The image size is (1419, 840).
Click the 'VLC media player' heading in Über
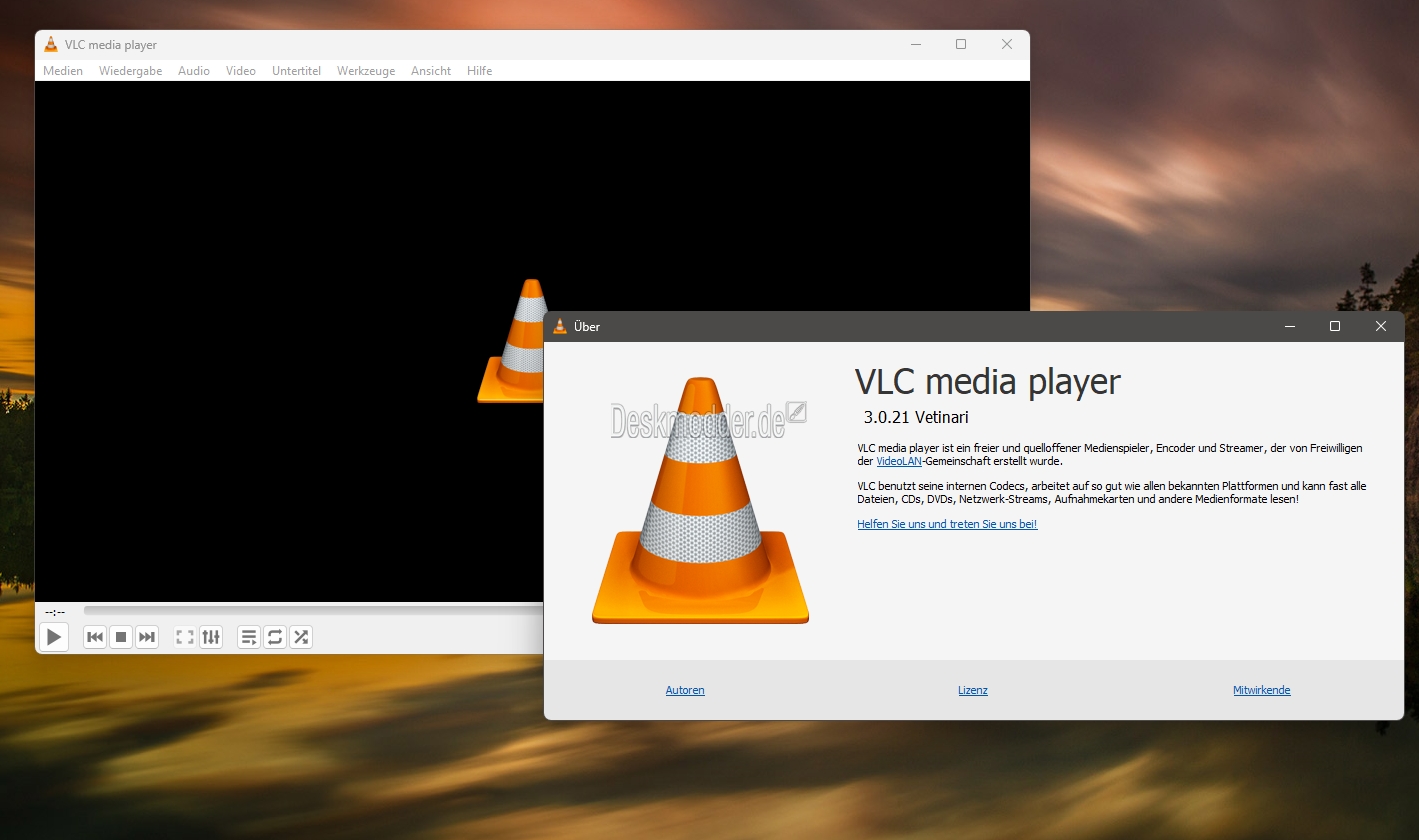(988, 382)
